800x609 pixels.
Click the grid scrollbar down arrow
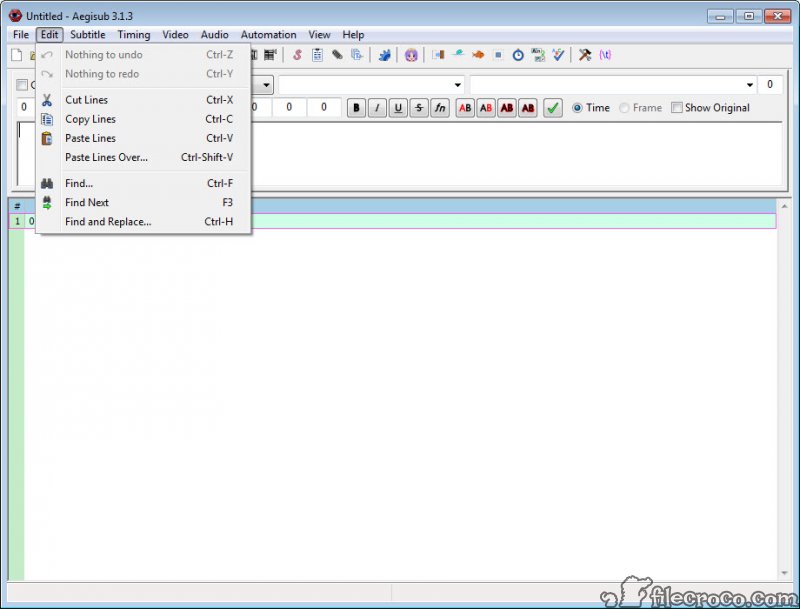(x=784, y=574)
